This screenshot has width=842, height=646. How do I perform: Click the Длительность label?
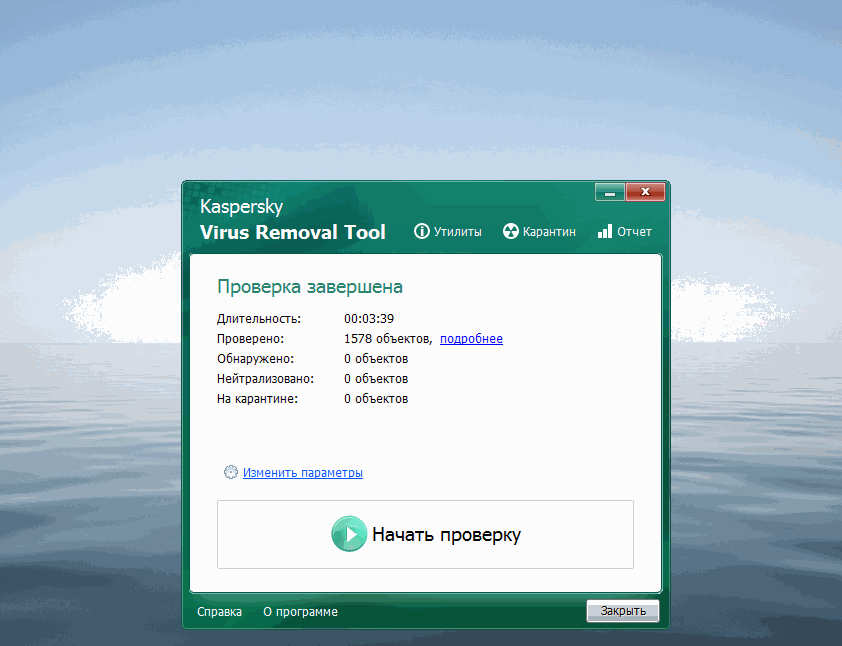259,319
